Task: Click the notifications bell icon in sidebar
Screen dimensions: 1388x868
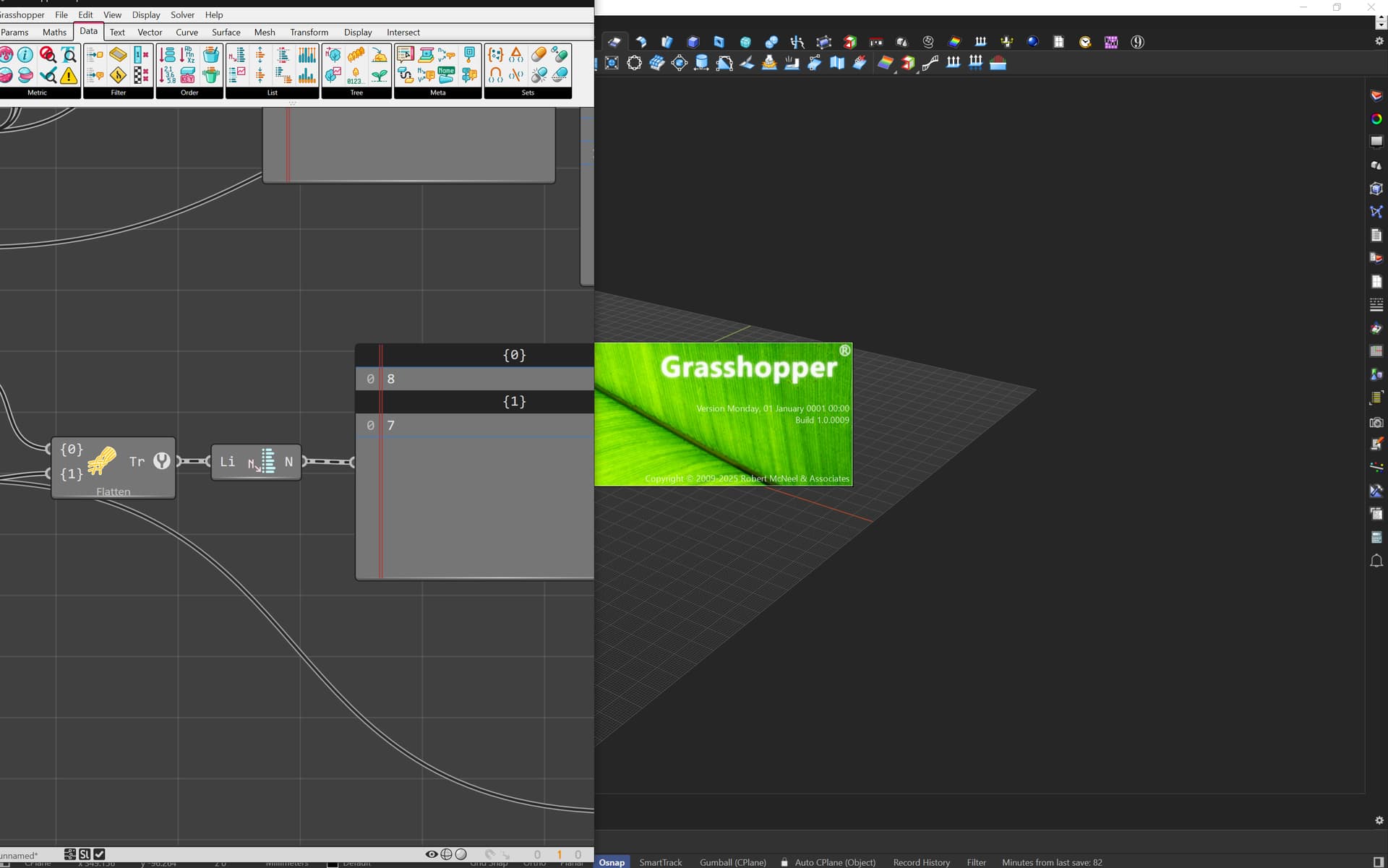Action: 1376,561
